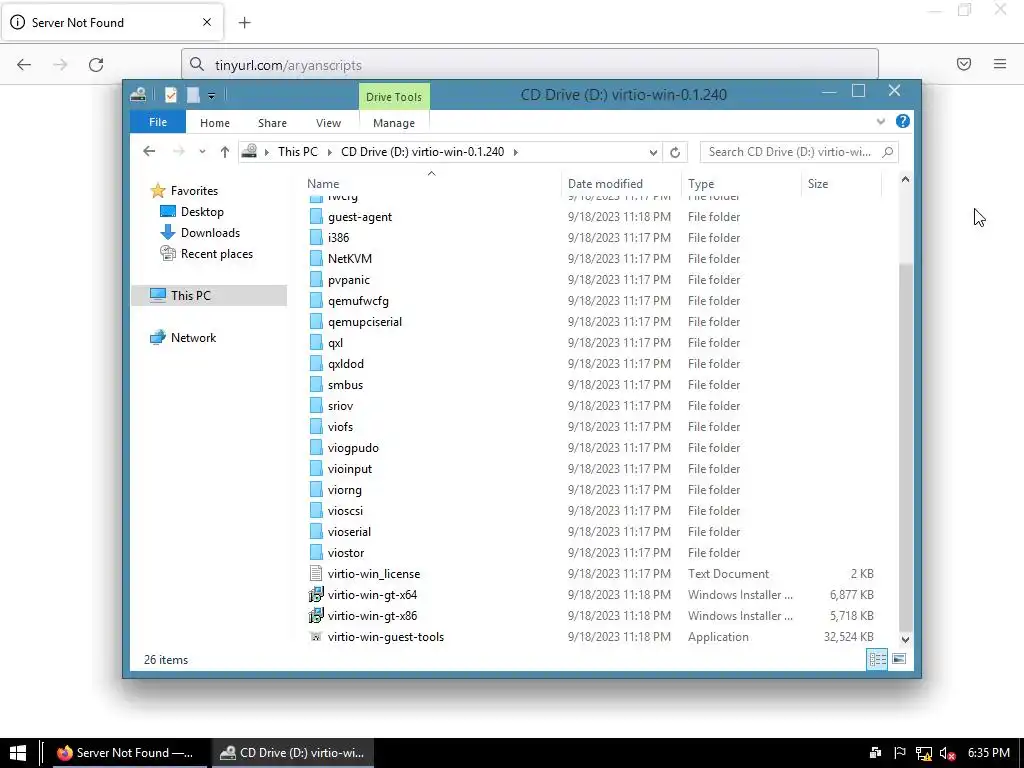Open the Customize Quick Access Toolbar dropdown
Screen dimensions: 1024x768
(x=211, y=96)
